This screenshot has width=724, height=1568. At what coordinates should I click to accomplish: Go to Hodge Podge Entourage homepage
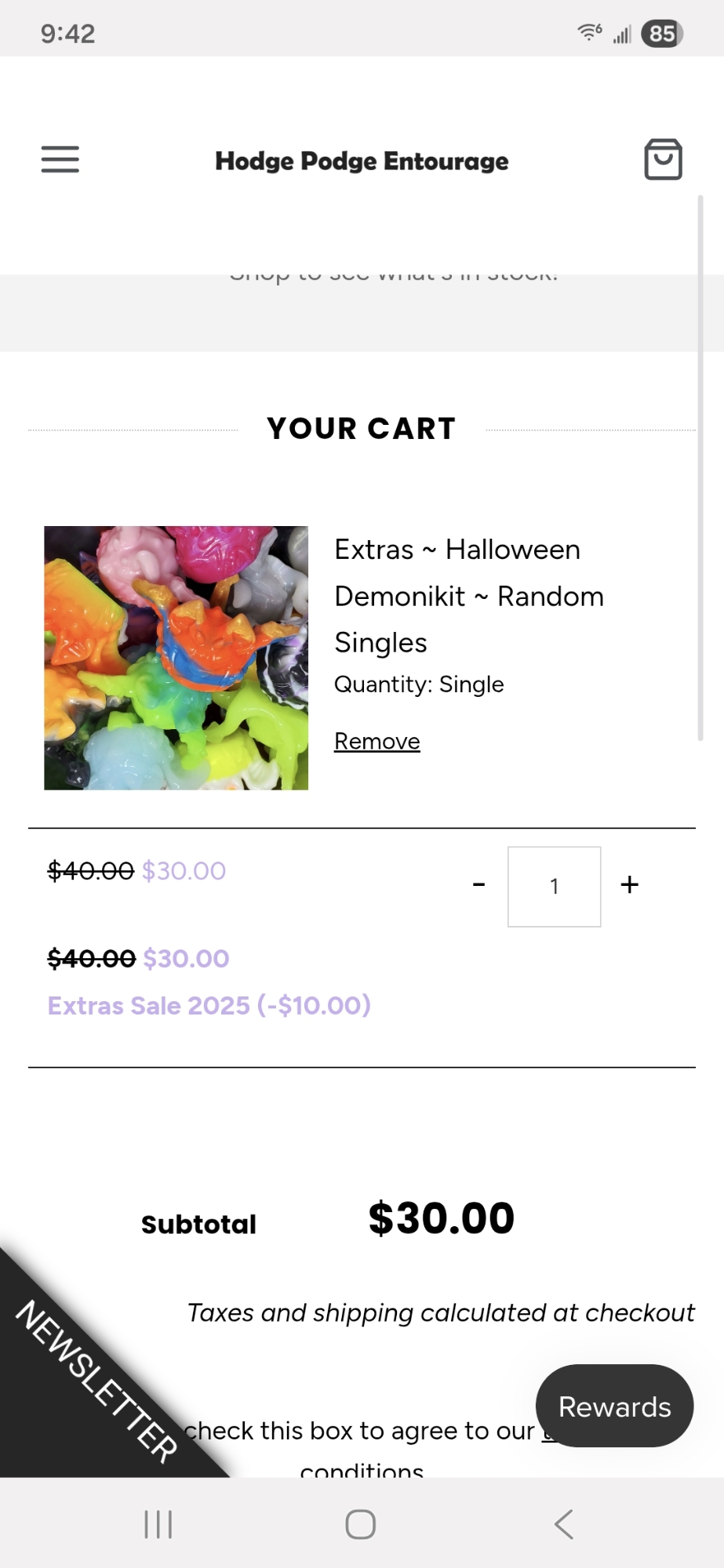point(362,161)
